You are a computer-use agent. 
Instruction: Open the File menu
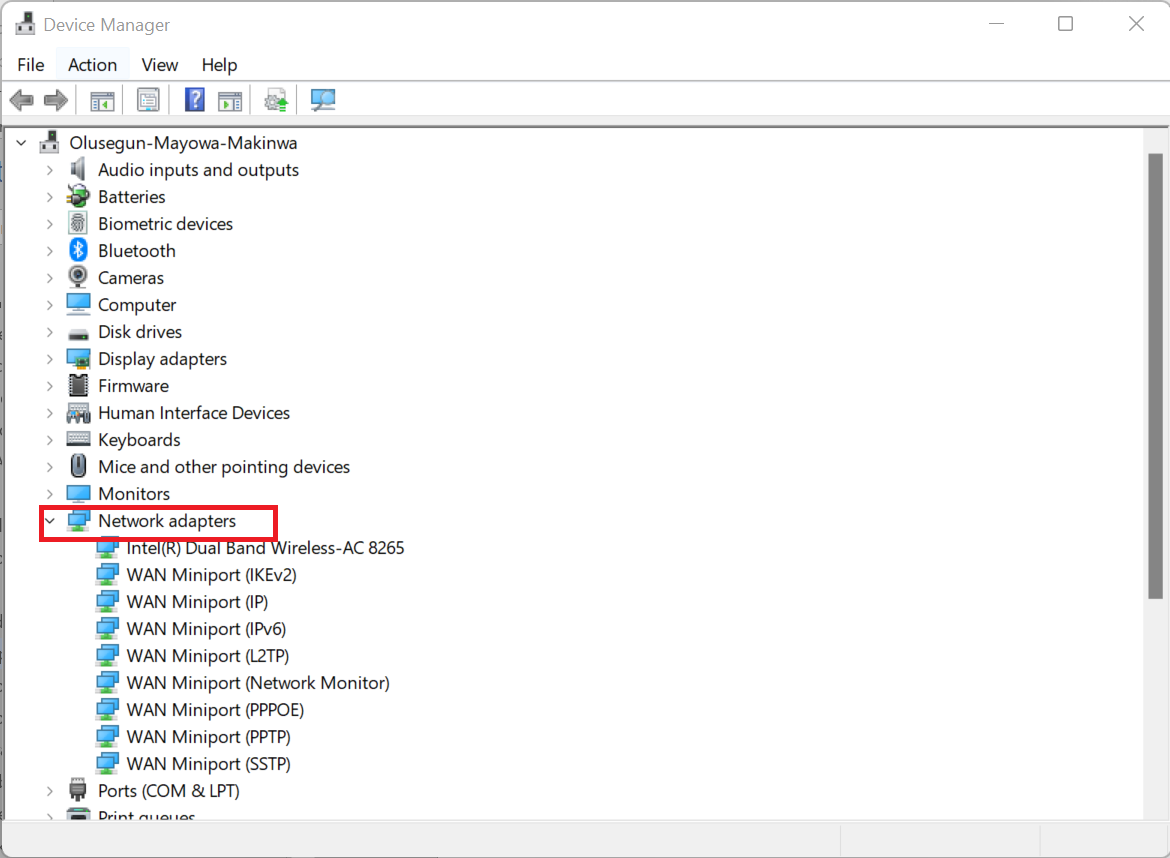tap(31, 65)
